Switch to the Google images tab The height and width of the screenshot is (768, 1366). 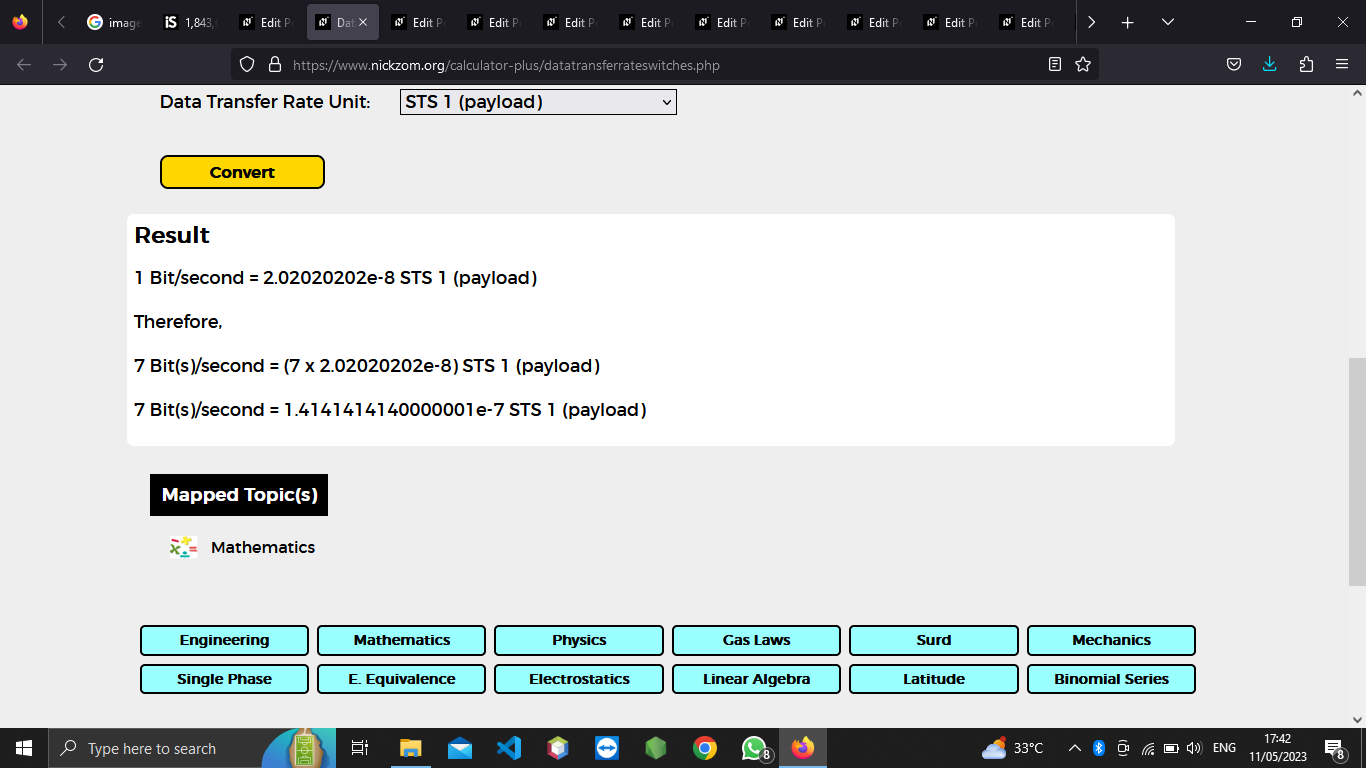point(115,22)
